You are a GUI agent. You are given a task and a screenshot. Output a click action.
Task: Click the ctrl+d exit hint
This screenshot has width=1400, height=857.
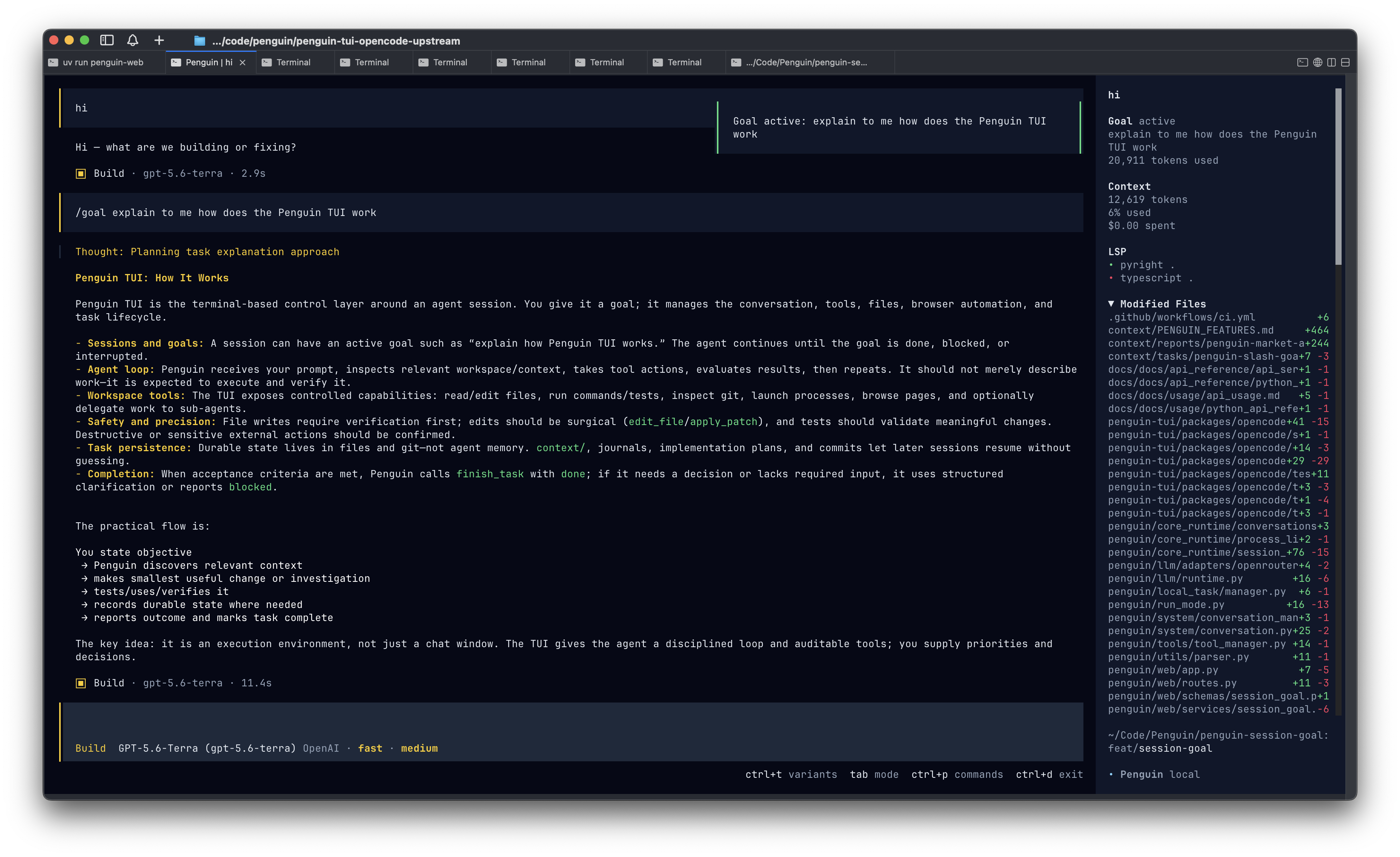(x=1049, y=775)
